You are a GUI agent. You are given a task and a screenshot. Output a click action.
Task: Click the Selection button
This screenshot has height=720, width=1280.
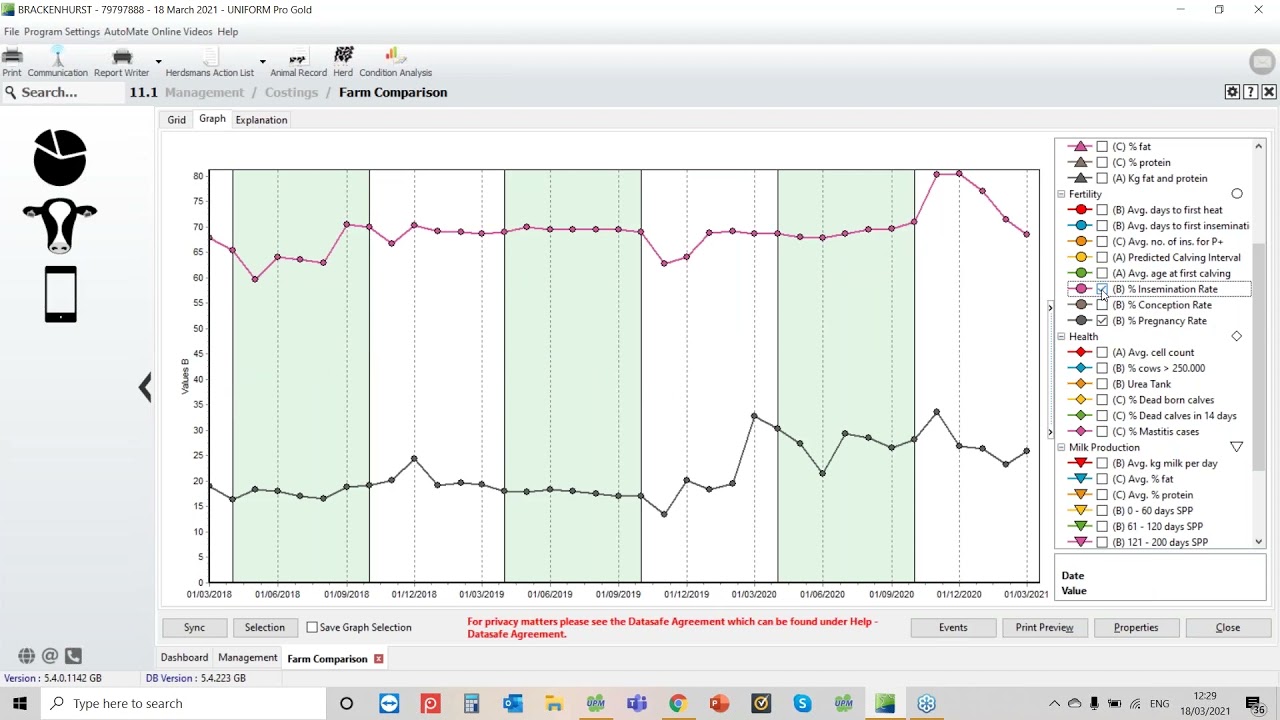pos(265,628)
